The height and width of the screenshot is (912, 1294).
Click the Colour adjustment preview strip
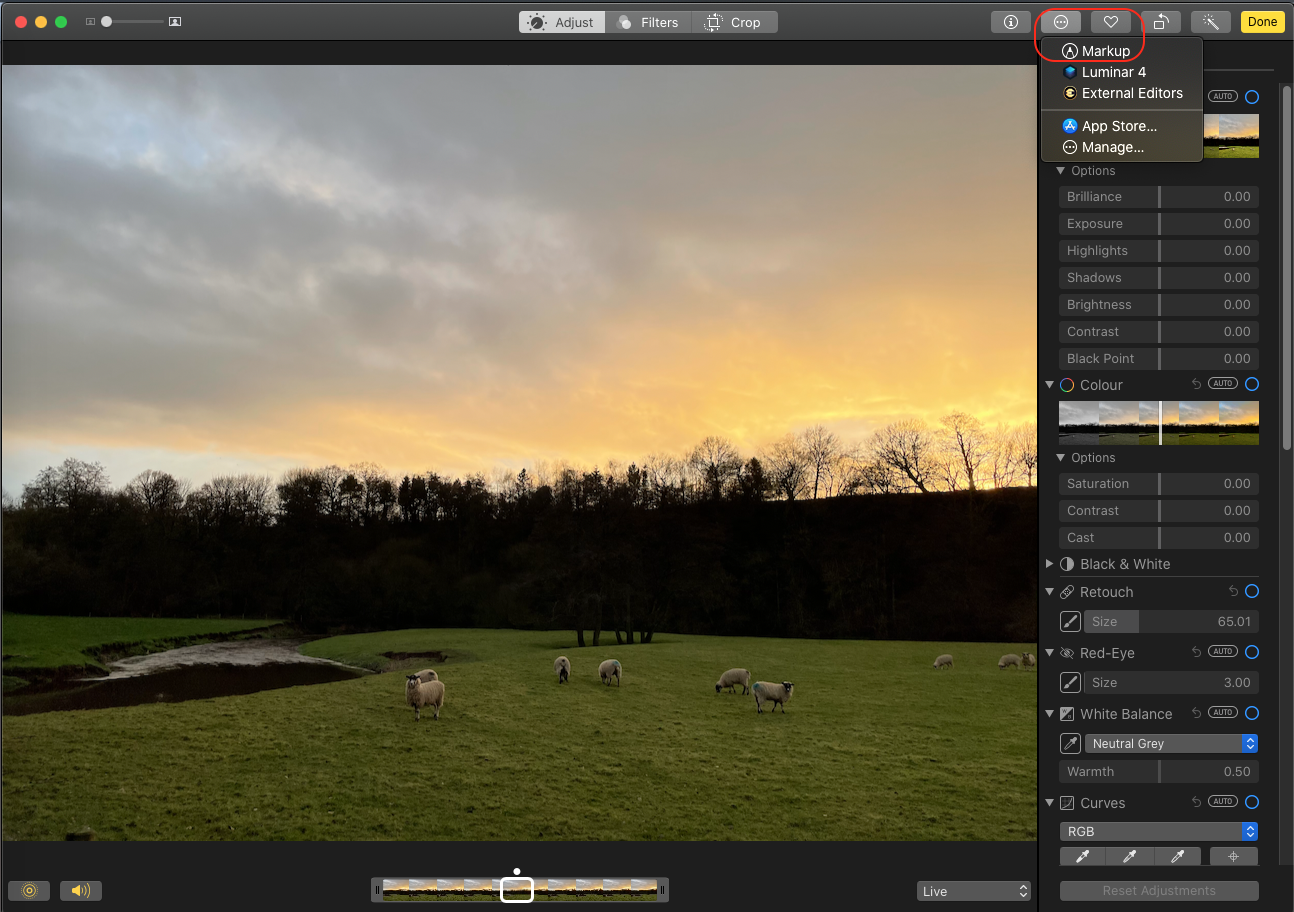click(1158, 422)
